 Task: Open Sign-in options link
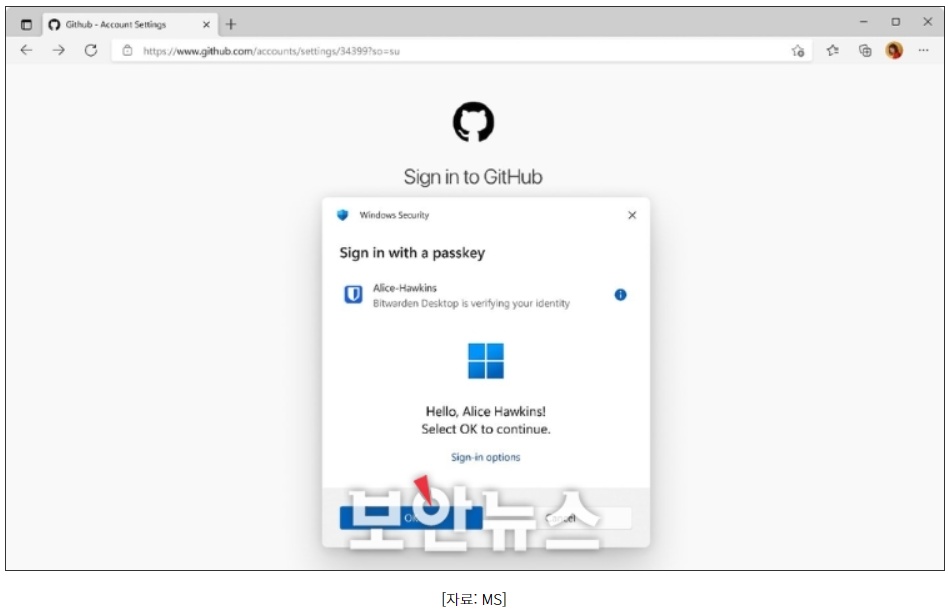(485, 457)
